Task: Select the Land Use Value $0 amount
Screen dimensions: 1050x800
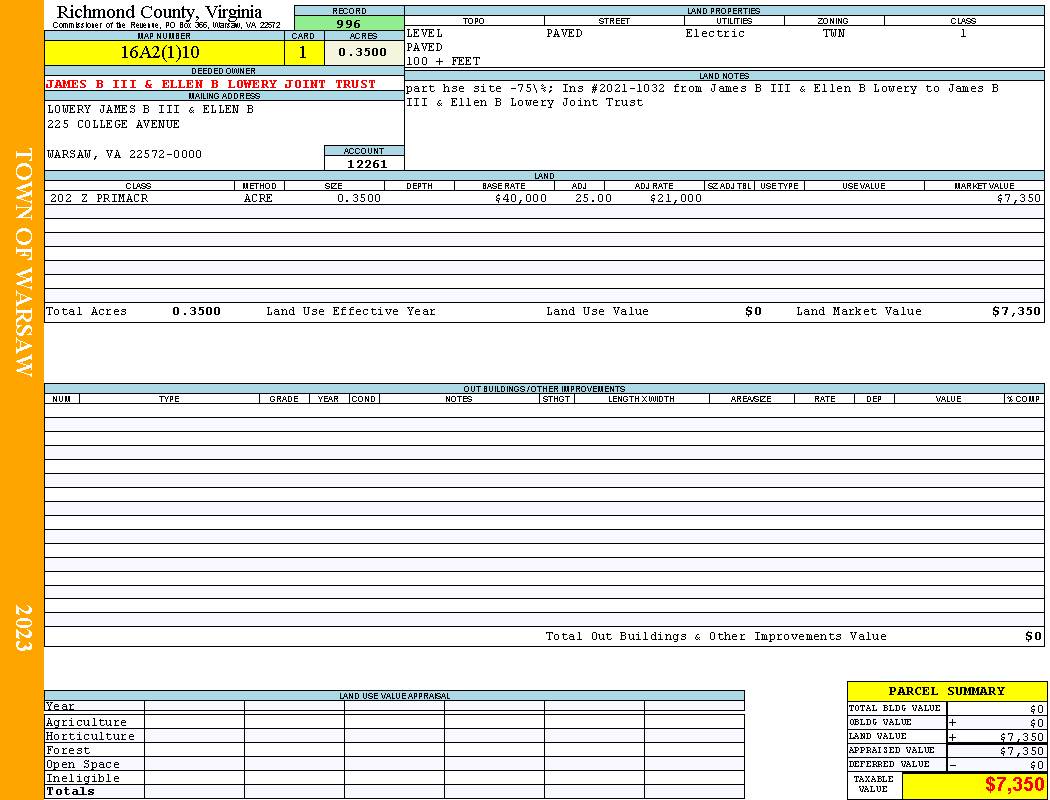Action: (x=753, y=311)
